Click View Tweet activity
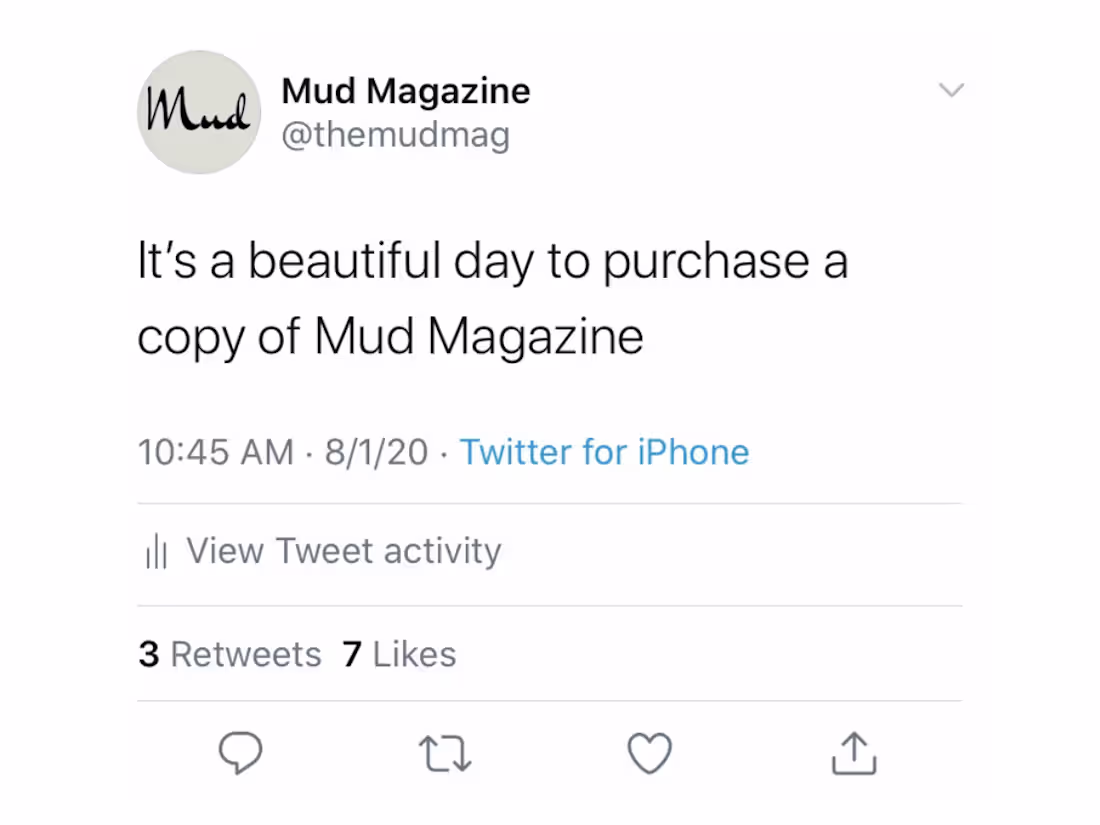 343,551
